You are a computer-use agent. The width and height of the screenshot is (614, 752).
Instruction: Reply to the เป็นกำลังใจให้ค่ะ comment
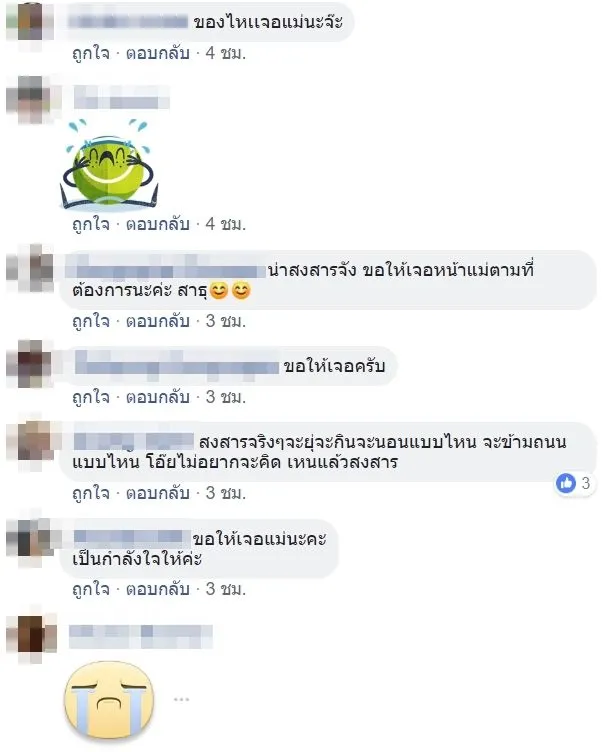(x=158, y=589)
